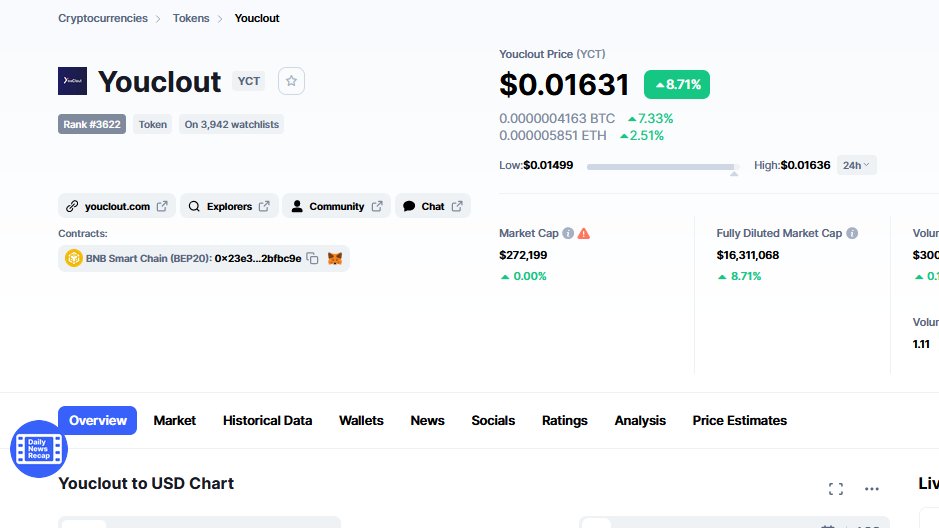The image size is (939, 528).
Task: Click the Rank #3622 badge
Action: click(x=92, y=124)
